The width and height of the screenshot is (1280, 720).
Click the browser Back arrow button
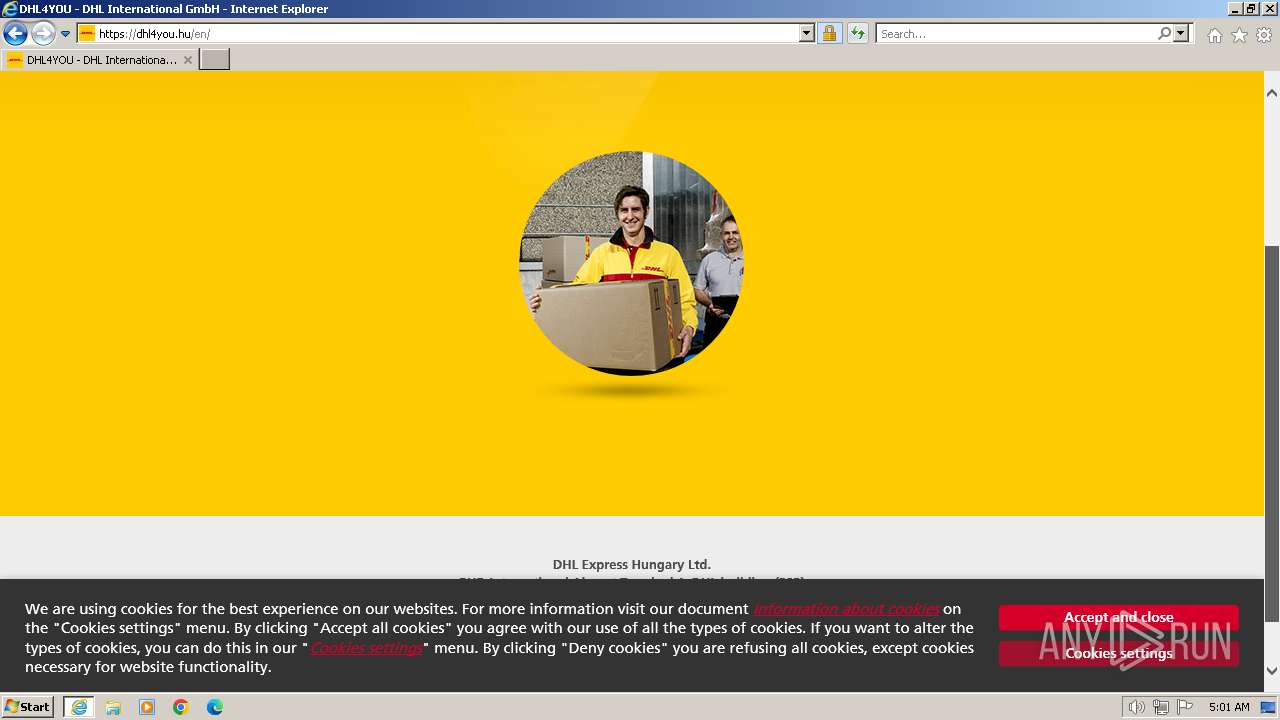15,34
